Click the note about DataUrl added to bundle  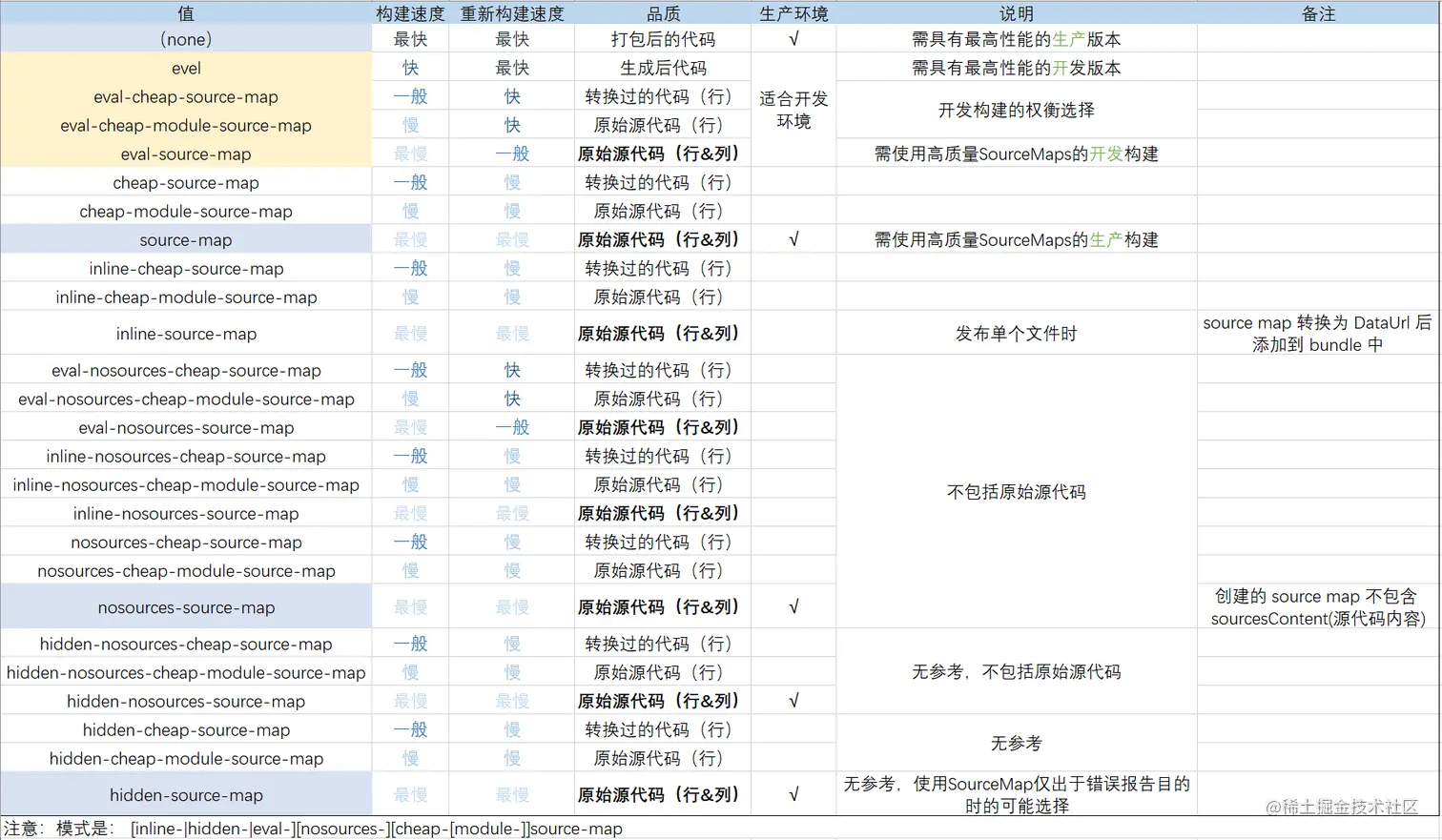click(x=1318, y=332)
